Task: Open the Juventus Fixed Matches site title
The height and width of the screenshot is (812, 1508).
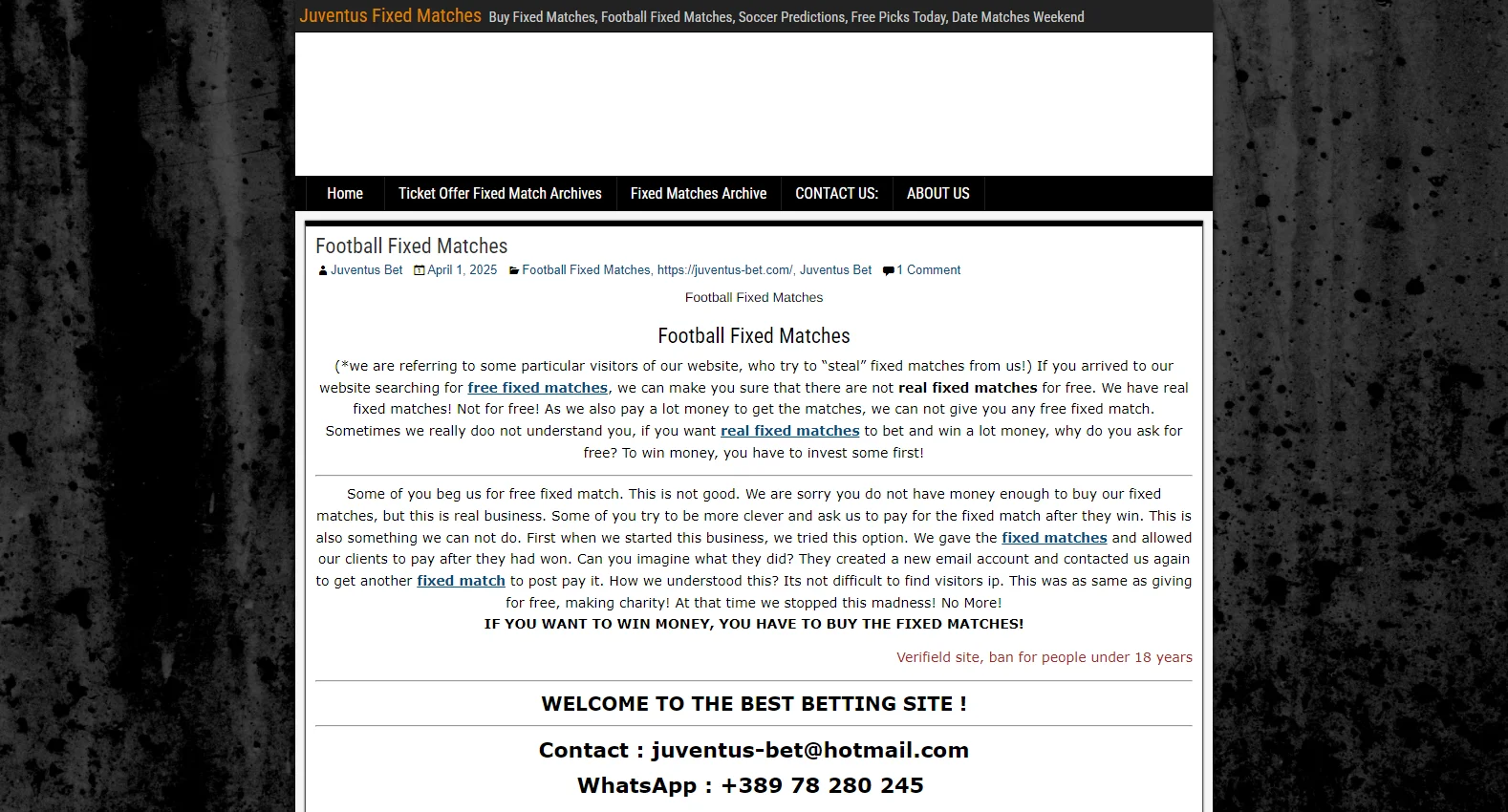Action: point(390,16)
